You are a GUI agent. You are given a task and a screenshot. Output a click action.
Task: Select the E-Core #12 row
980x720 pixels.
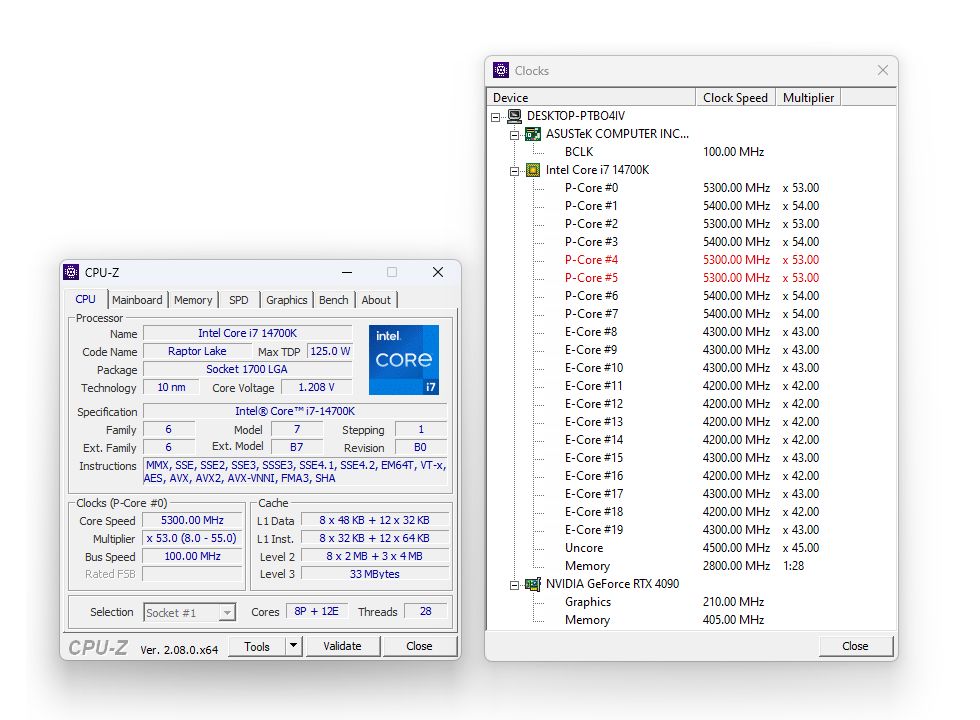click(691, 404)
